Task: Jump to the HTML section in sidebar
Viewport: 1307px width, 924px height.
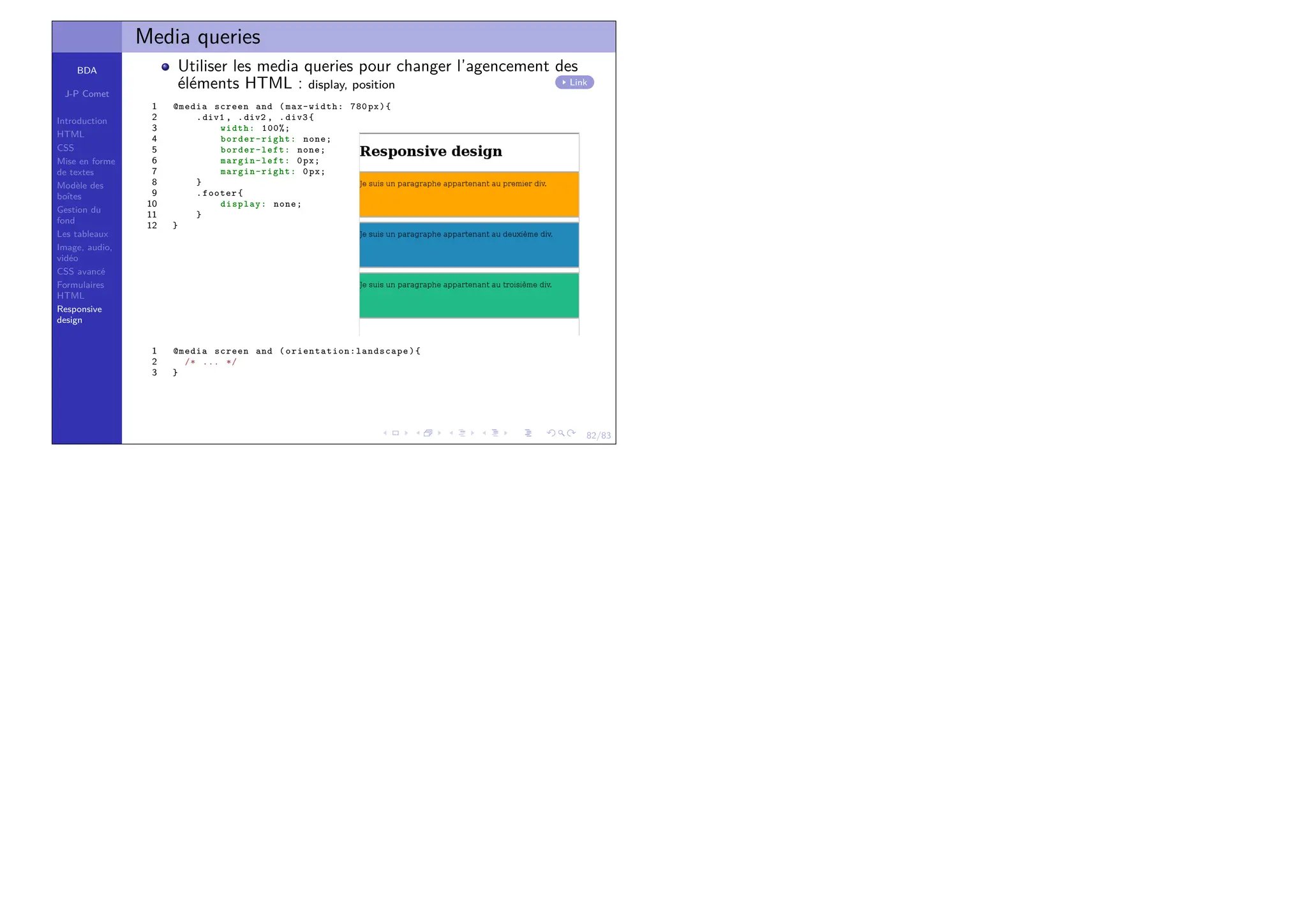Action: point(70,135)
